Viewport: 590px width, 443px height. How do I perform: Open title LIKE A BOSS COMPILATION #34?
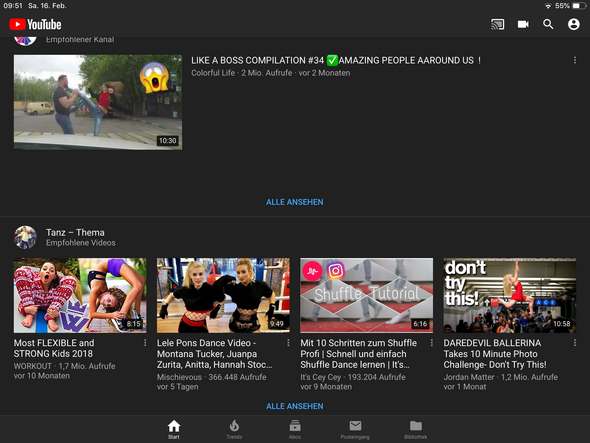point(336,61)
